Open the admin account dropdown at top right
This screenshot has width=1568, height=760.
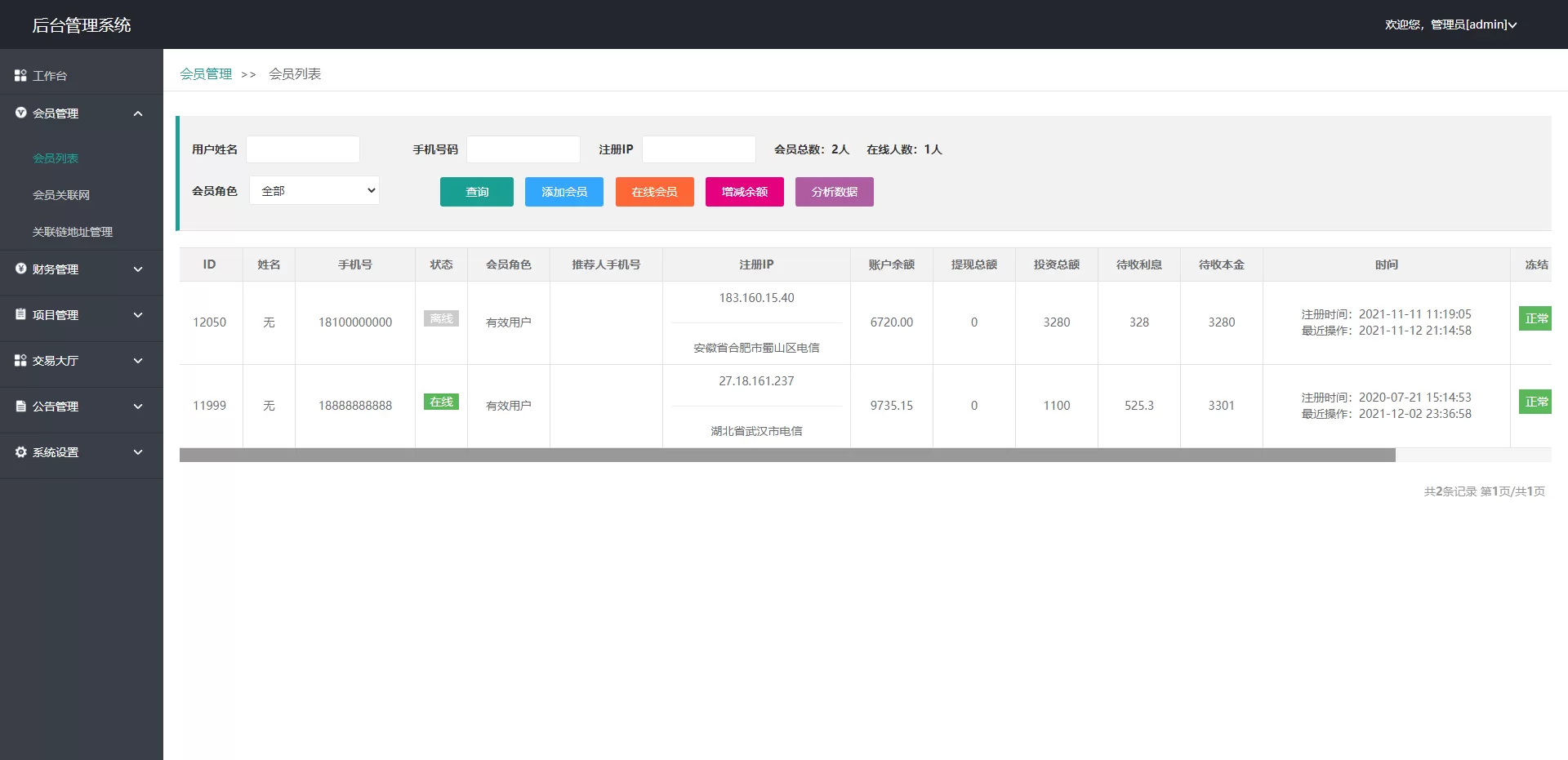[1450, 24]
